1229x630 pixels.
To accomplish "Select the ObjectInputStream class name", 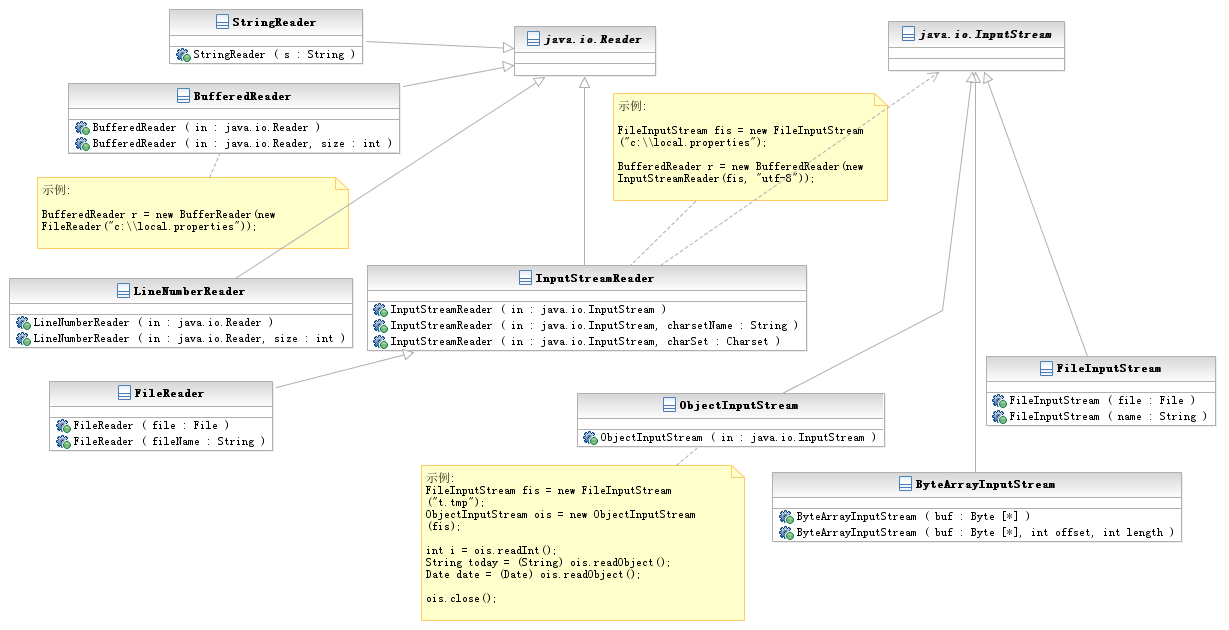I will [739, 405].
